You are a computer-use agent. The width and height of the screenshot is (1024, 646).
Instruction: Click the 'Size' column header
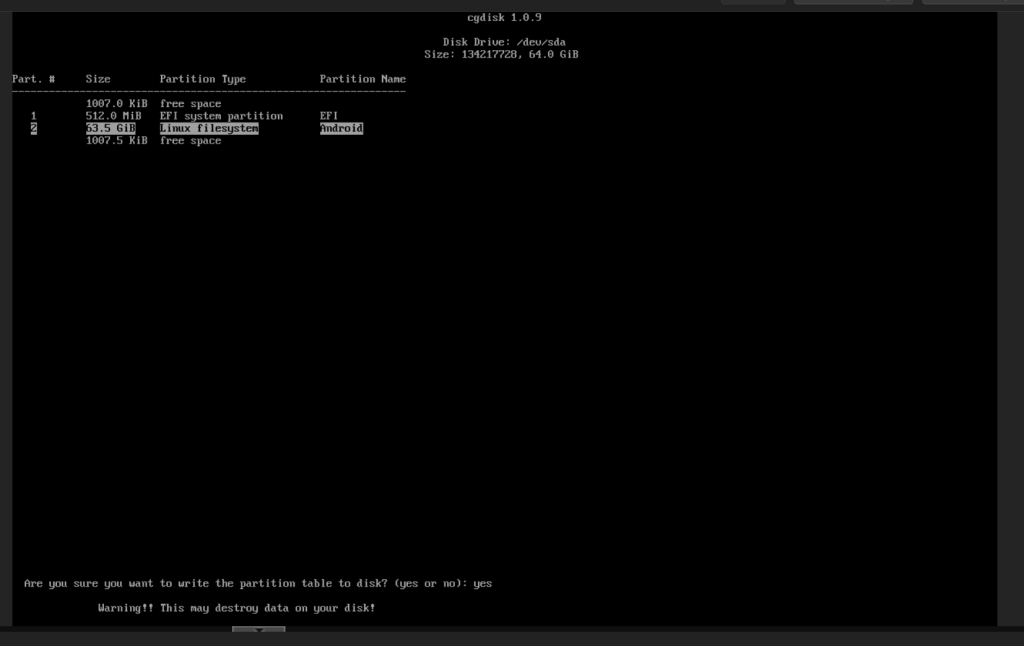click(x=98, y=79)
